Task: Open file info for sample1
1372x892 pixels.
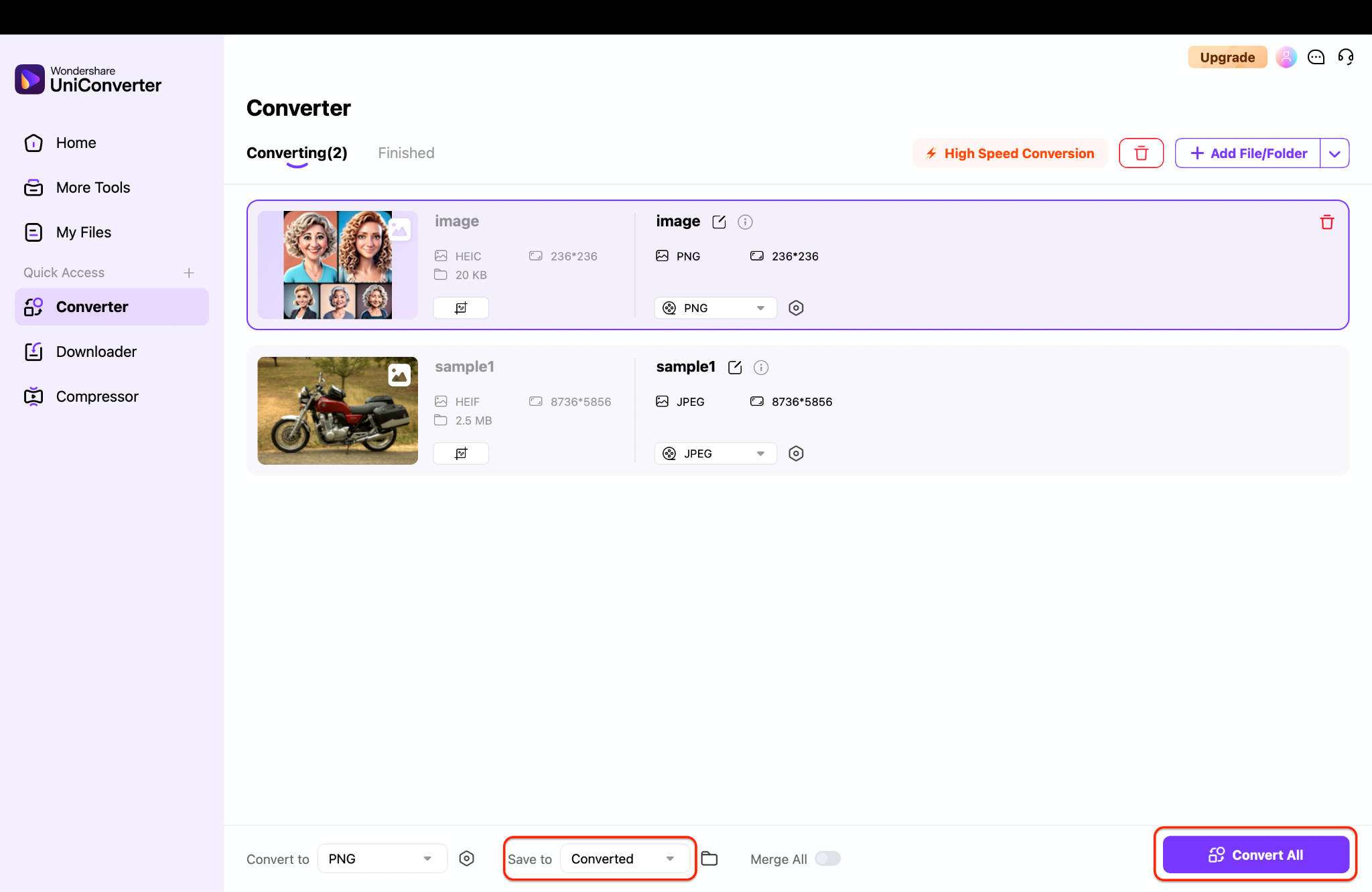Action: coord(760,367)
